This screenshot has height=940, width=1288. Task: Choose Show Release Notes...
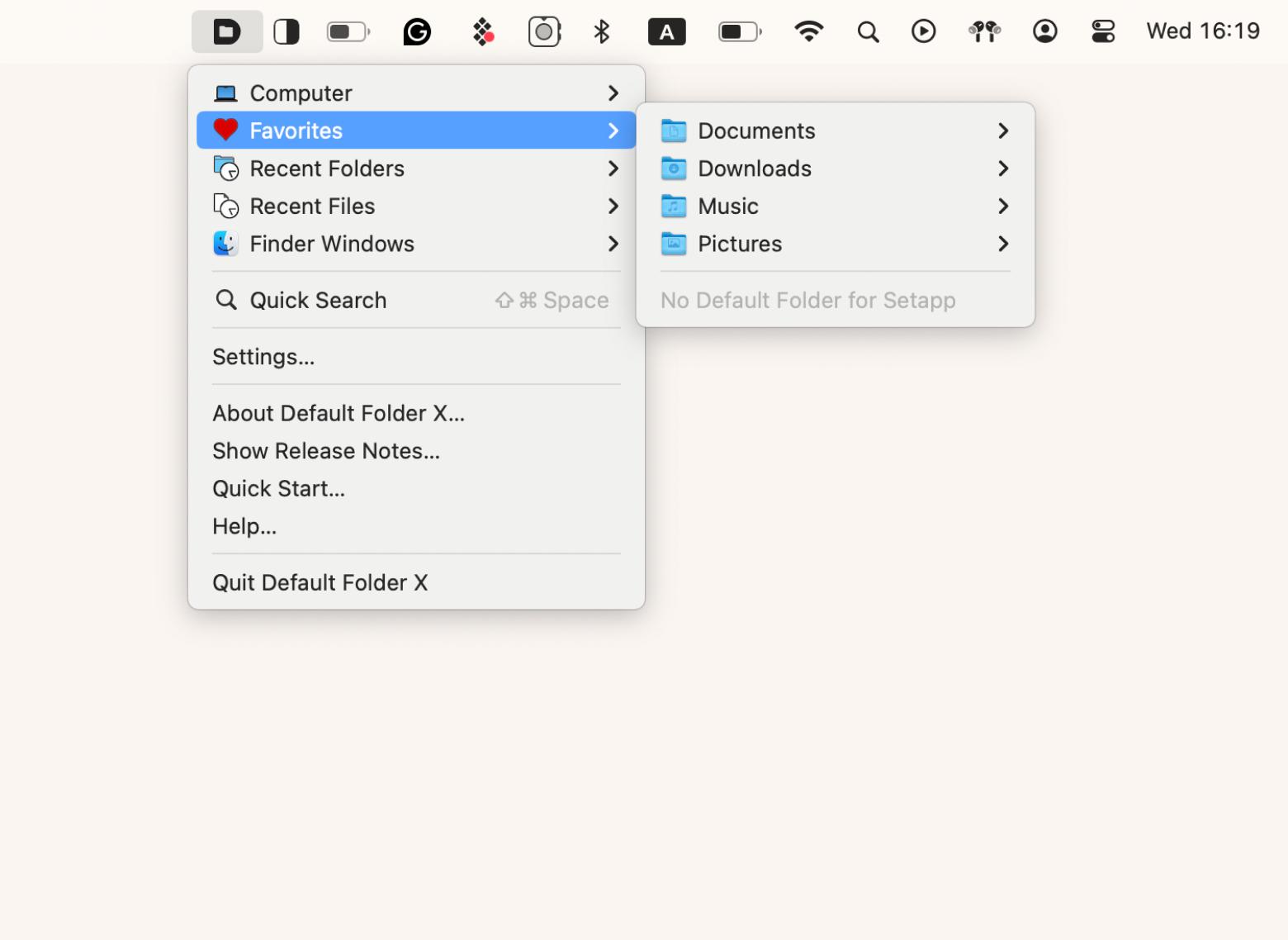(416, 451)
